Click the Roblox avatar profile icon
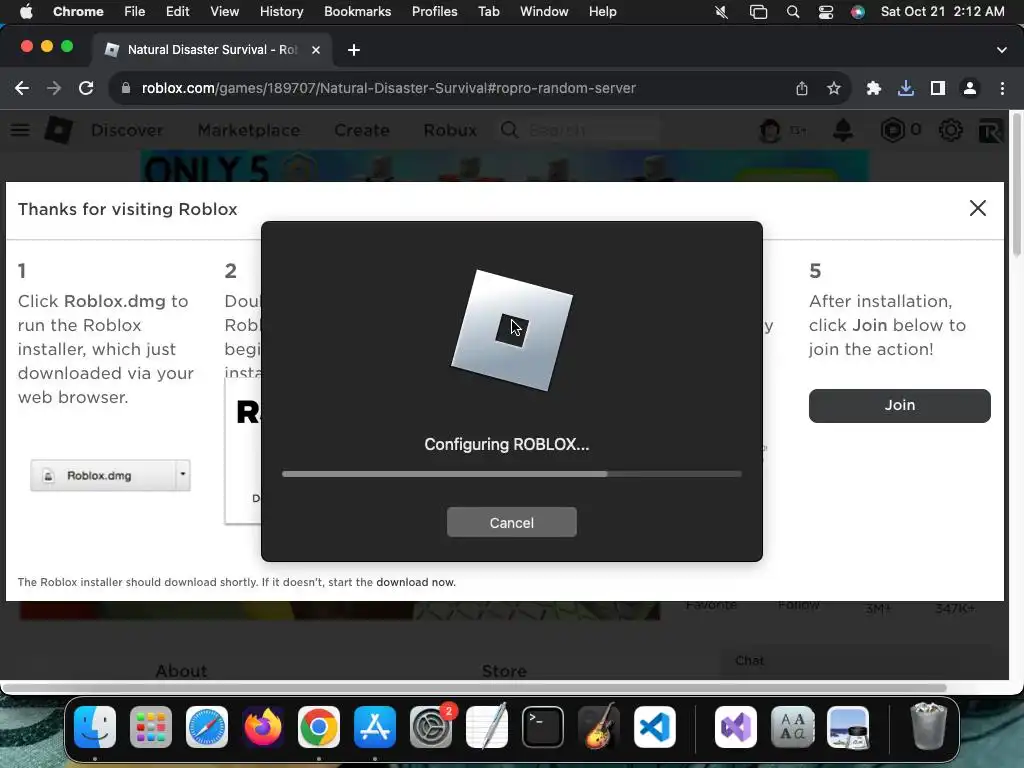Image resolution: width=1024 pixels, height=768 pixels. coord(770,131)
